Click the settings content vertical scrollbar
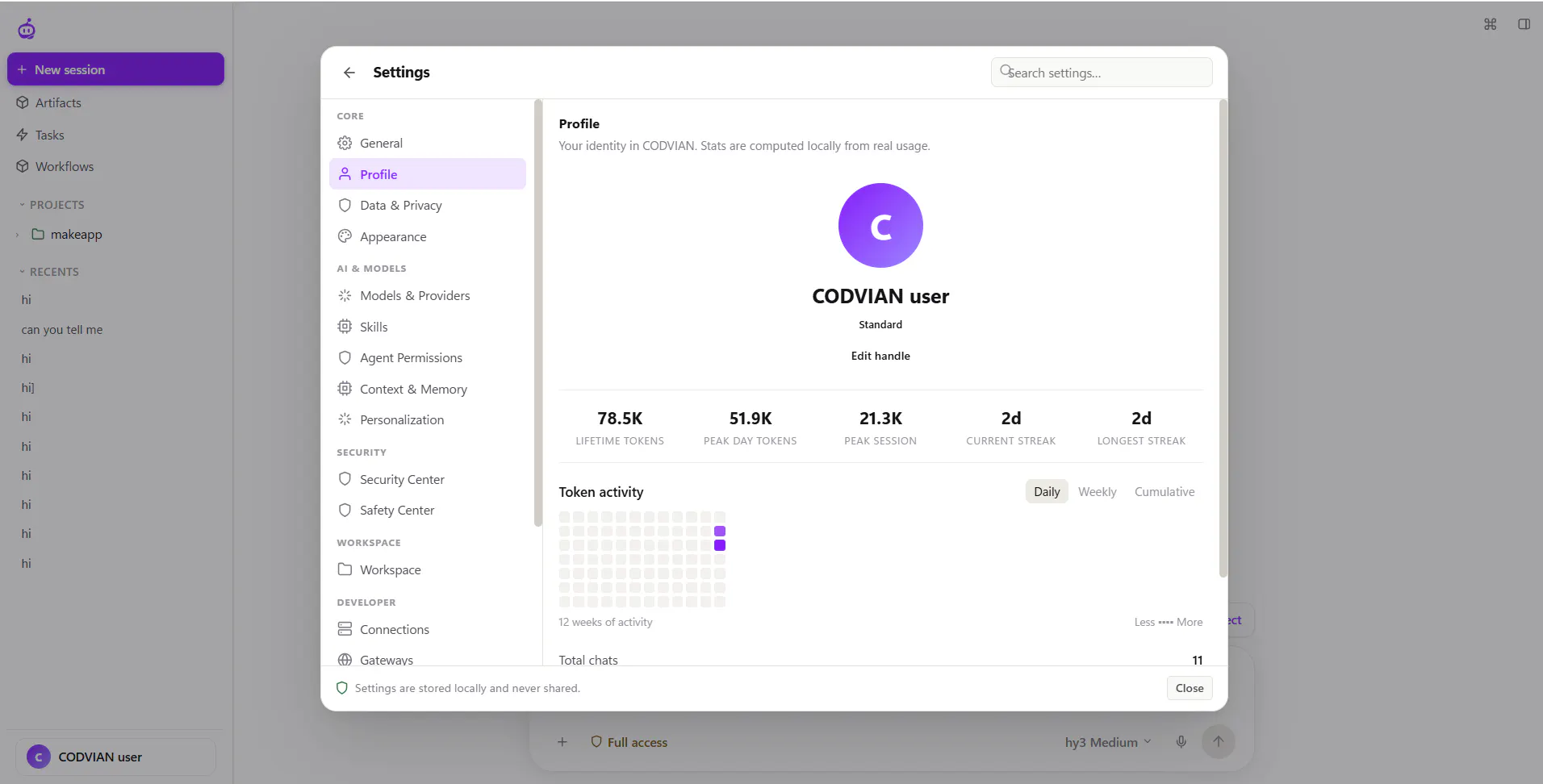This screenshot has width=1543, height=784. 1223,339
